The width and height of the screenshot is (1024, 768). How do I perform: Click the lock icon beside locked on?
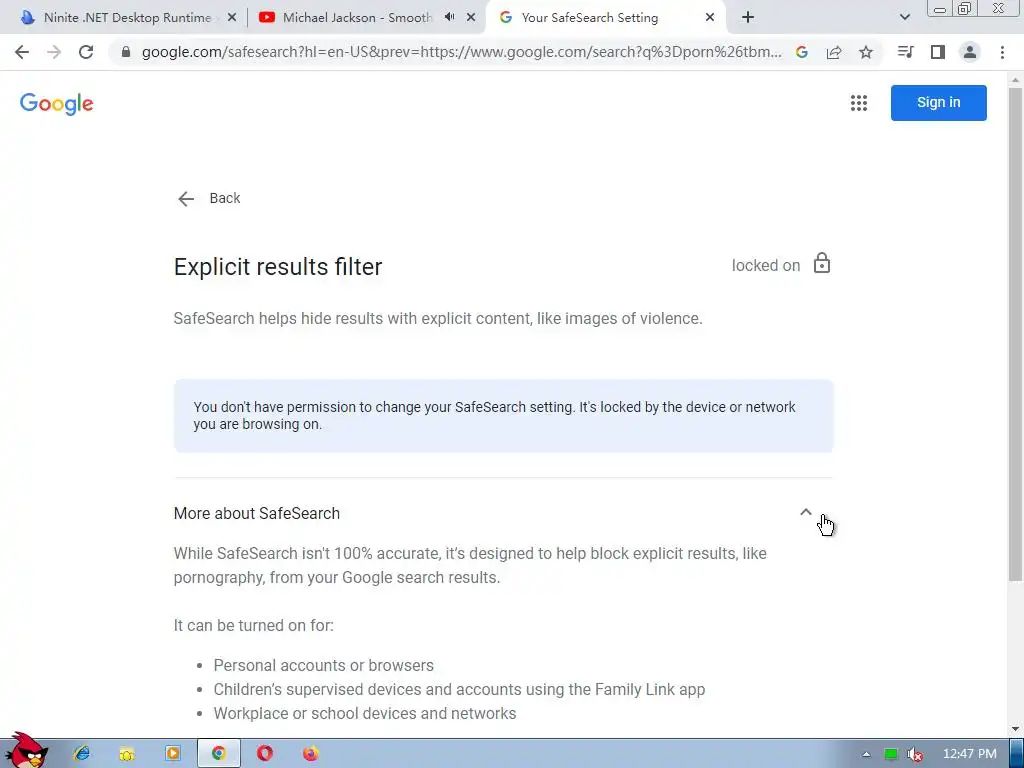click(x=822, y=263)
